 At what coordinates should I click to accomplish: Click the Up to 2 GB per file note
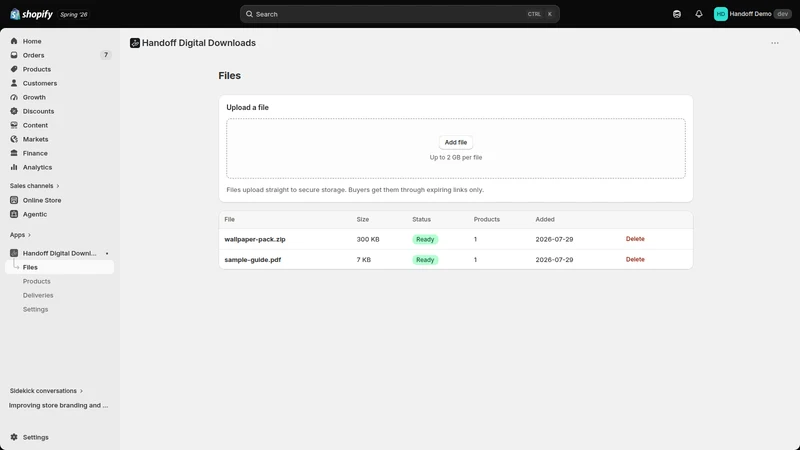click(456, 158)
